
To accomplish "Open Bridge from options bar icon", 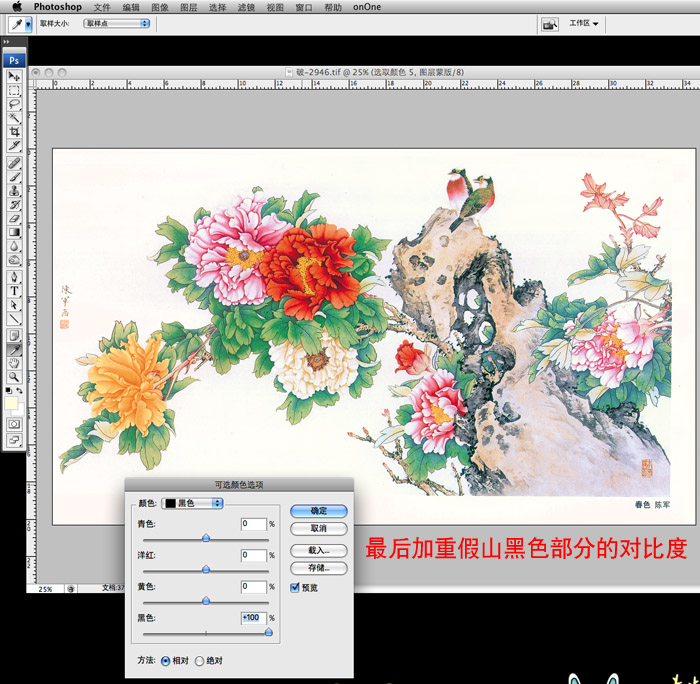I will 550,24.
